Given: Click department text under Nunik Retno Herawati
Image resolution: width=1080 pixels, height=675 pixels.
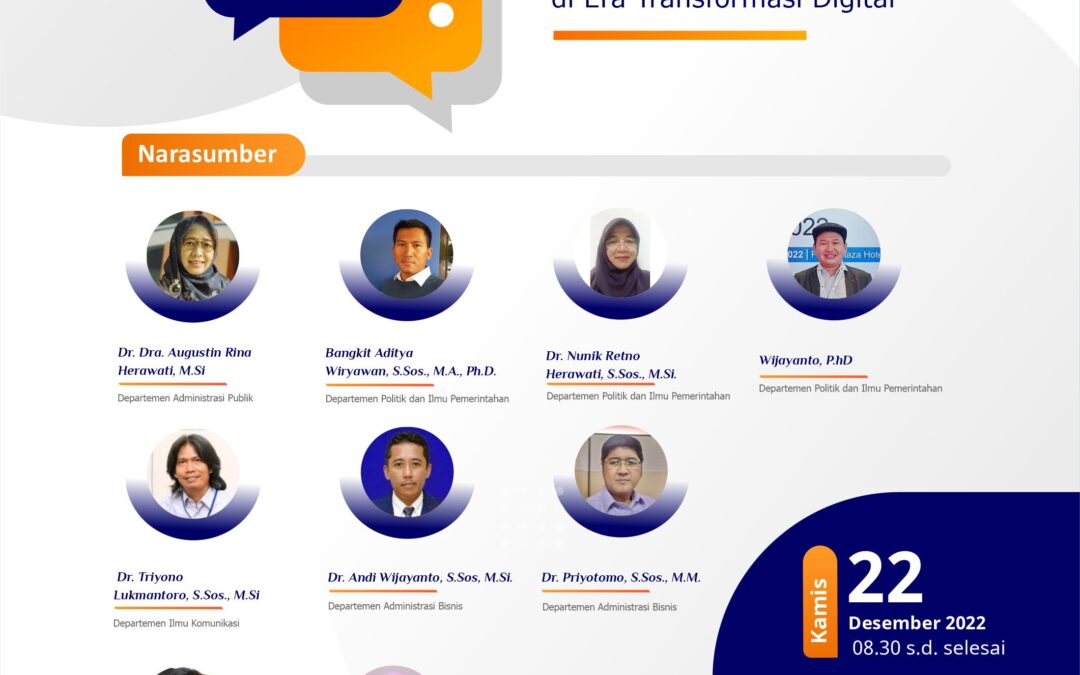Looking at the screenshot, I should coord(638,396).
